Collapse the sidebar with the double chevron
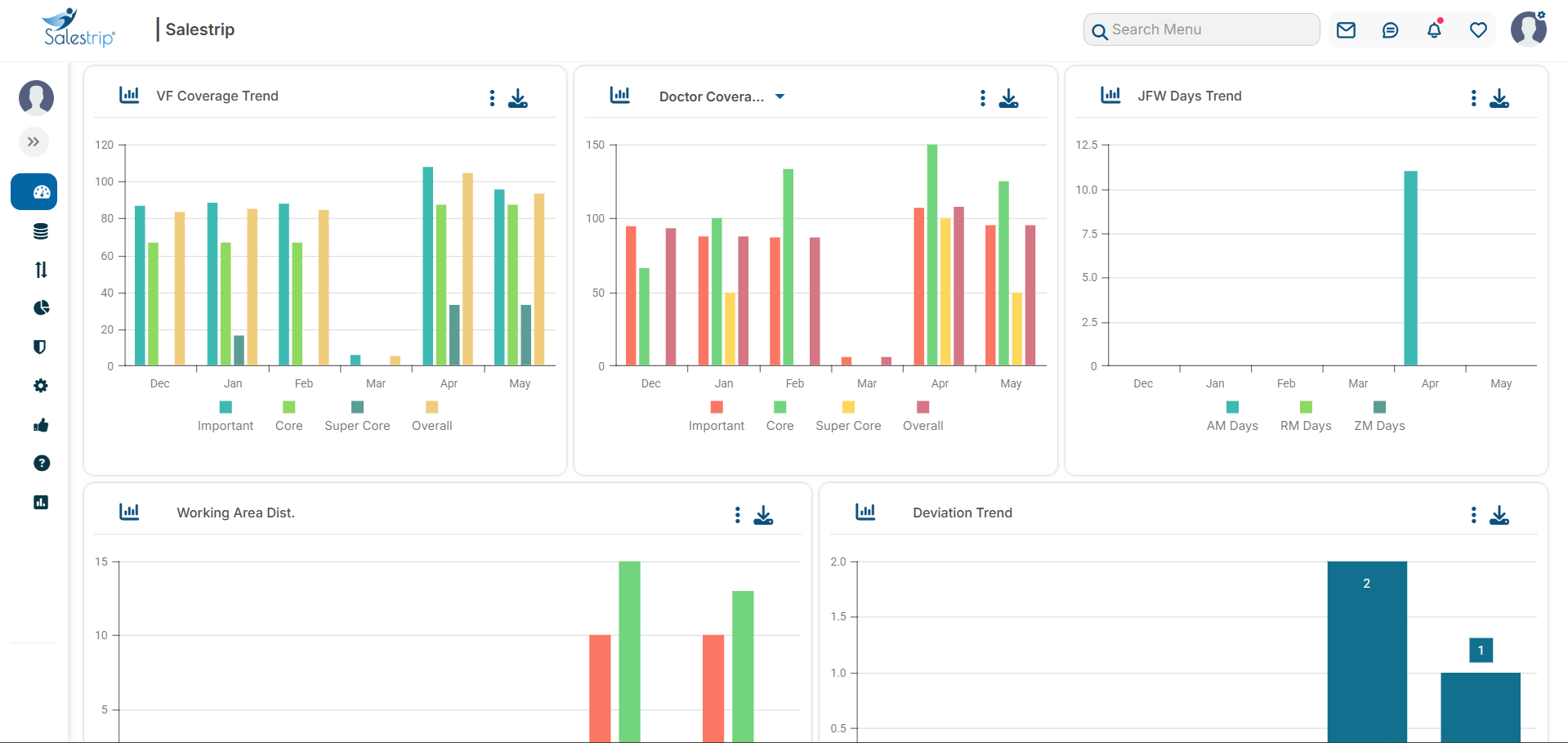 (34, 141)
